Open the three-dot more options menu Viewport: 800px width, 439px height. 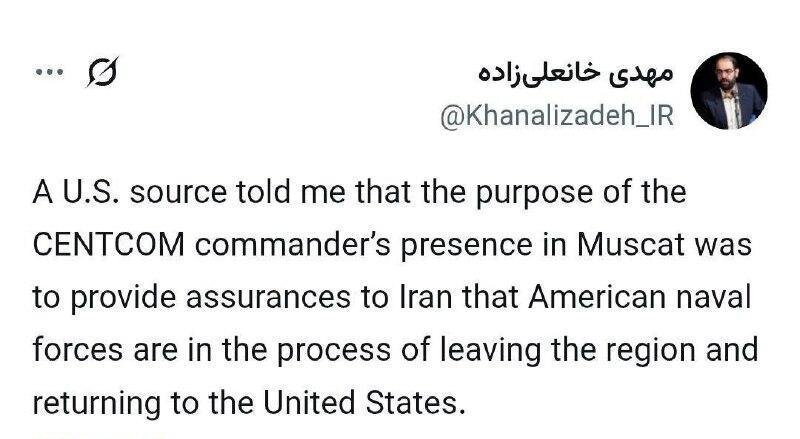click(49, 72)
